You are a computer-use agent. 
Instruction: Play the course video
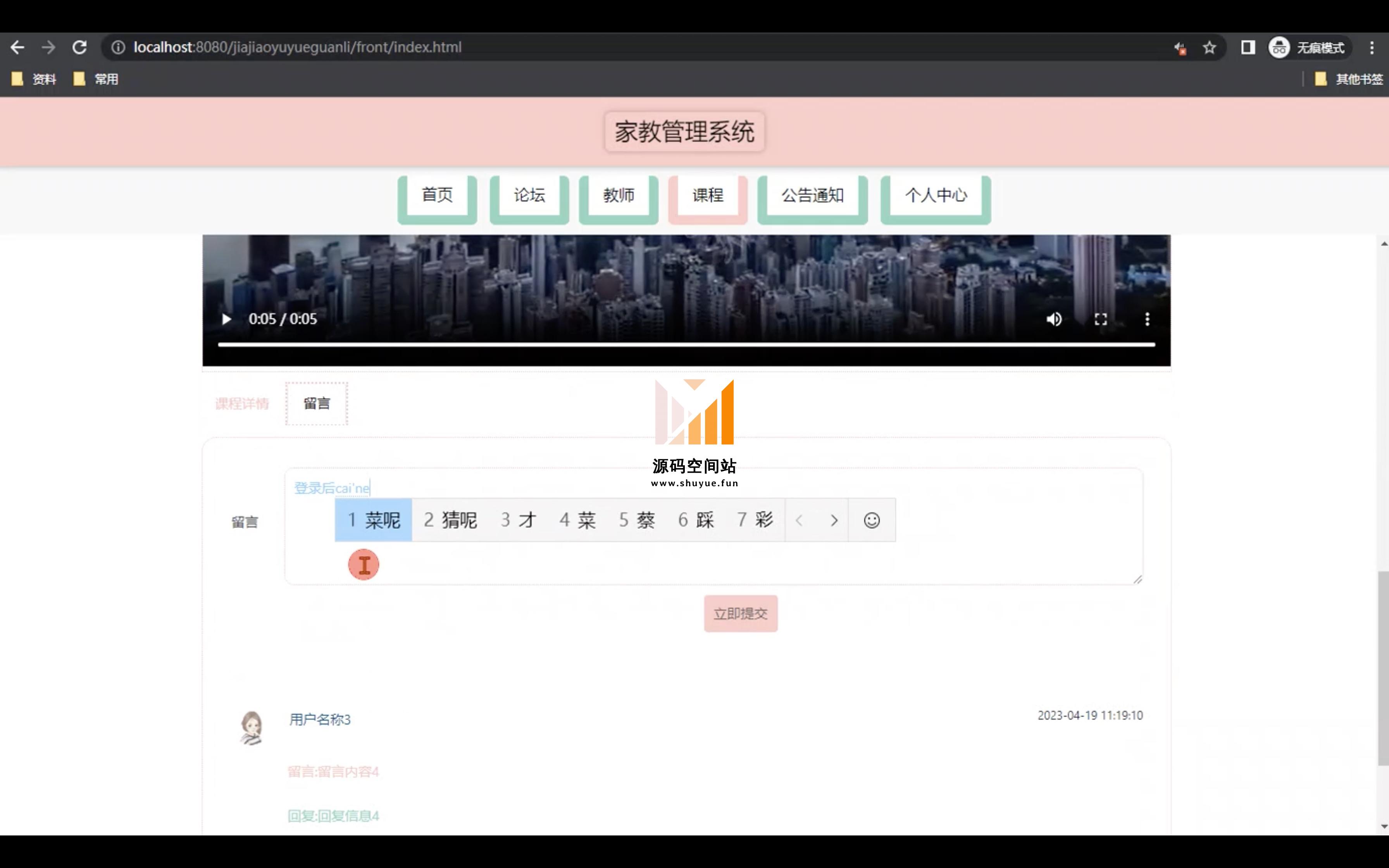(226, 319)
